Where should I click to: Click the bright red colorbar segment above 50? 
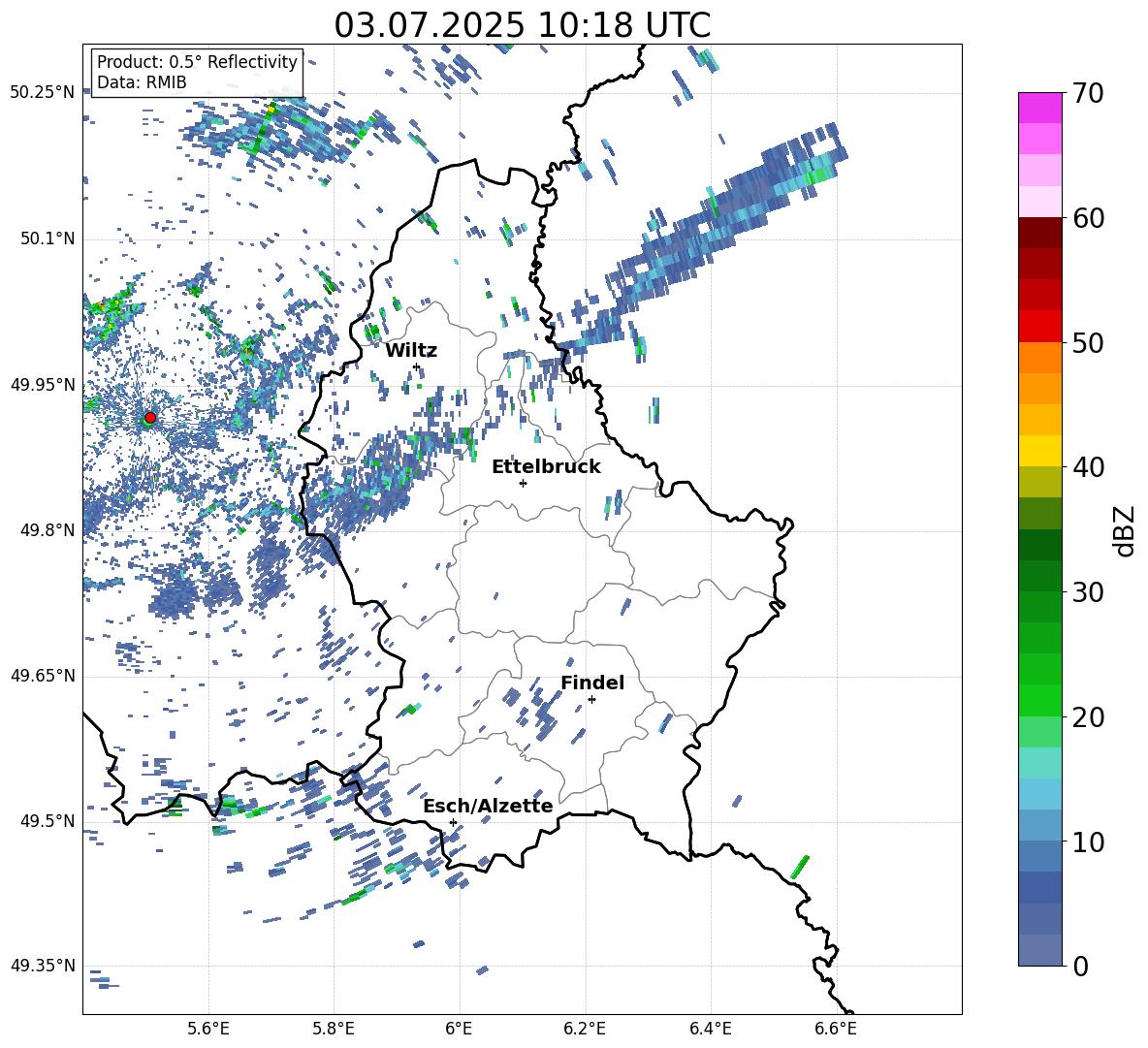[1039, 327]
